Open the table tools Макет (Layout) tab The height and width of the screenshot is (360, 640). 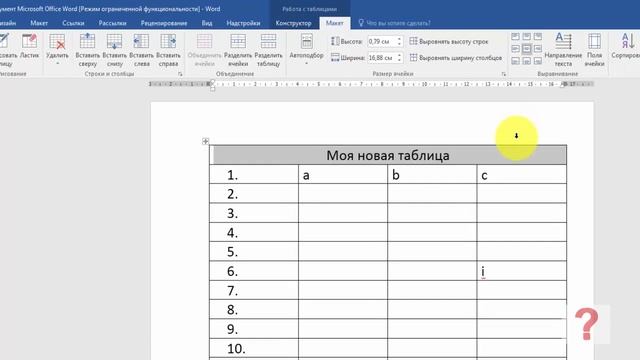(335, 23)
